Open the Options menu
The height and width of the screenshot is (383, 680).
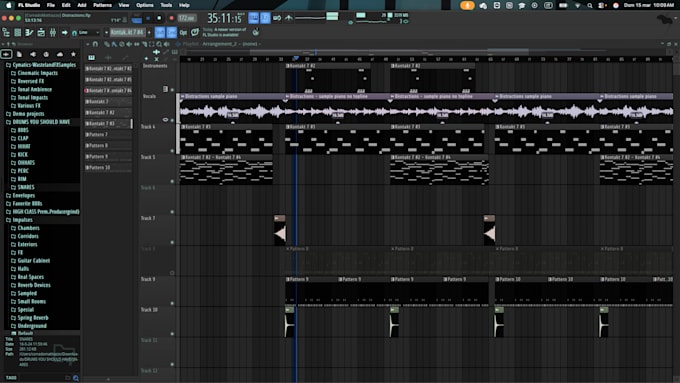[145, 5]
